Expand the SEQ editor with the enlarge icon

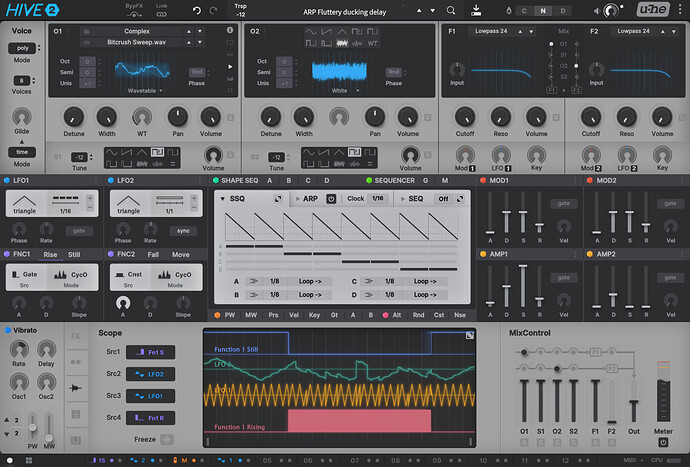(460, 199)
